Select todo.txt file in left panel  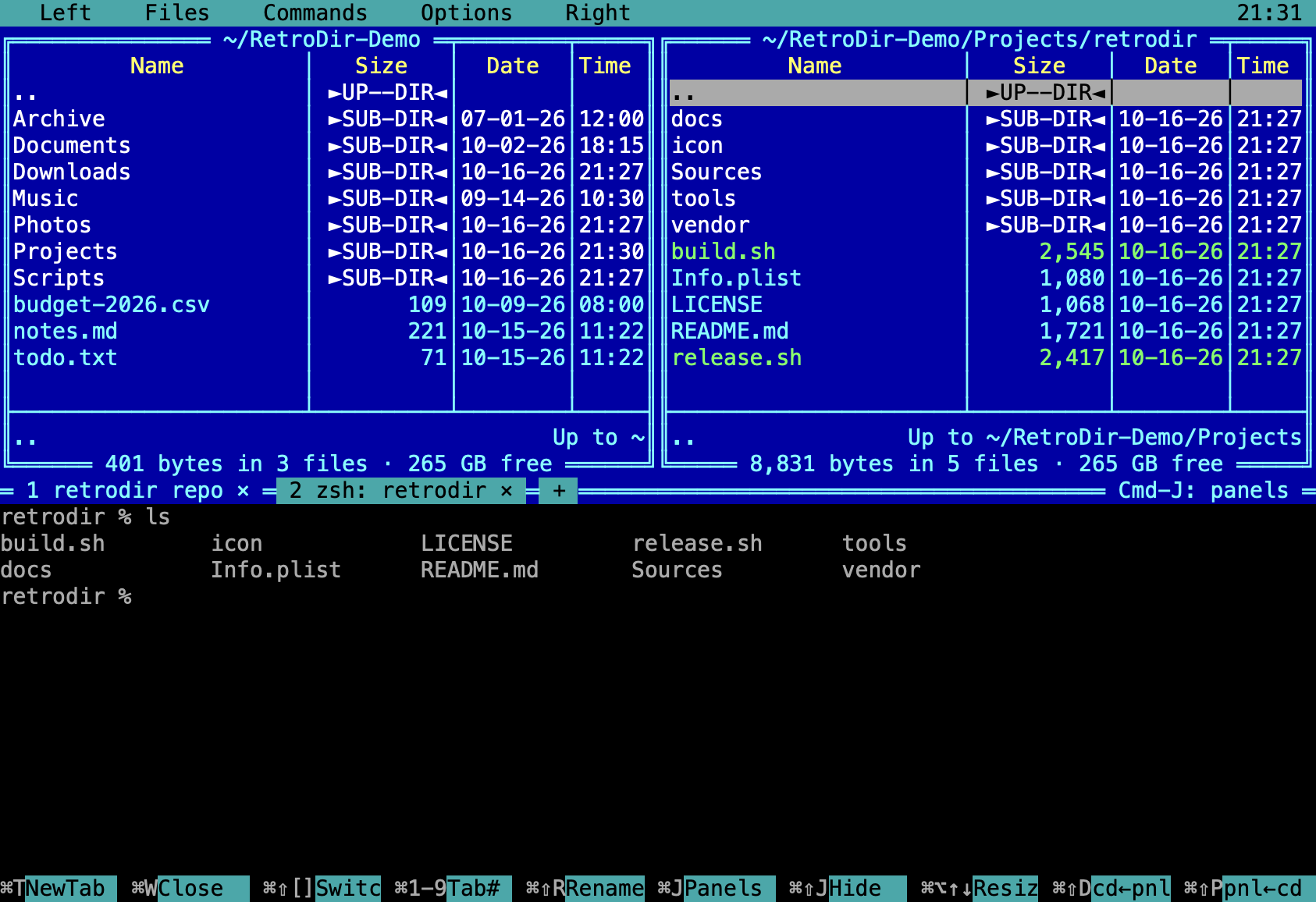[329, 357]
